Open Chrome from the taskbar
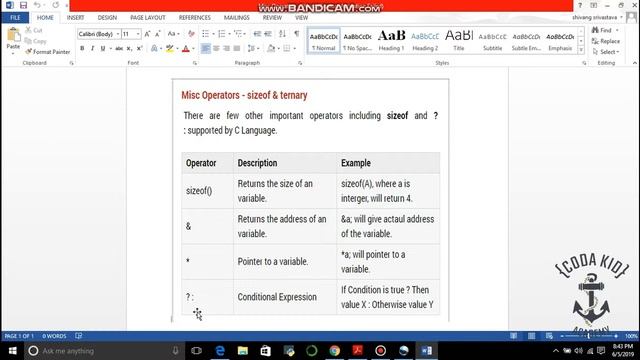 [335, 351]
